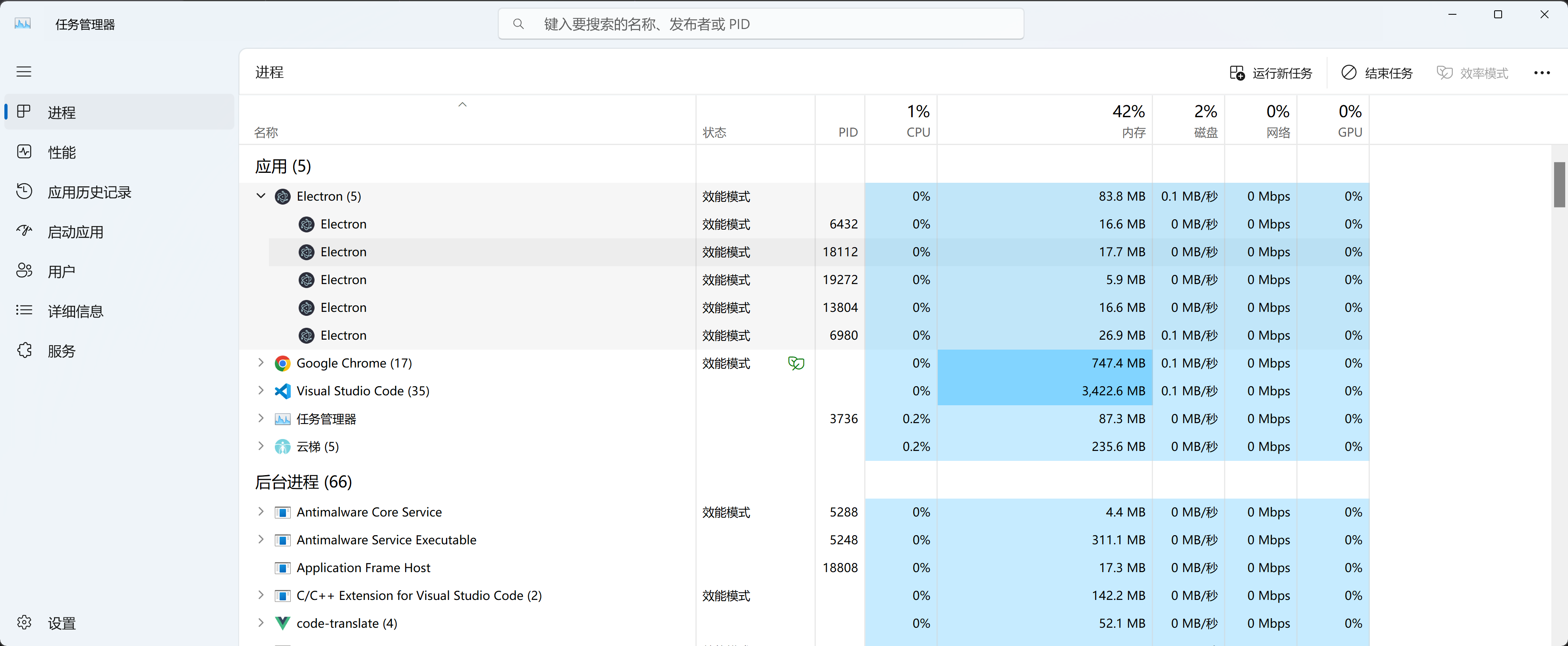Collapse the Electron (5) group
This screenshot has height=646, width=1568.
(x=261, y=196)
